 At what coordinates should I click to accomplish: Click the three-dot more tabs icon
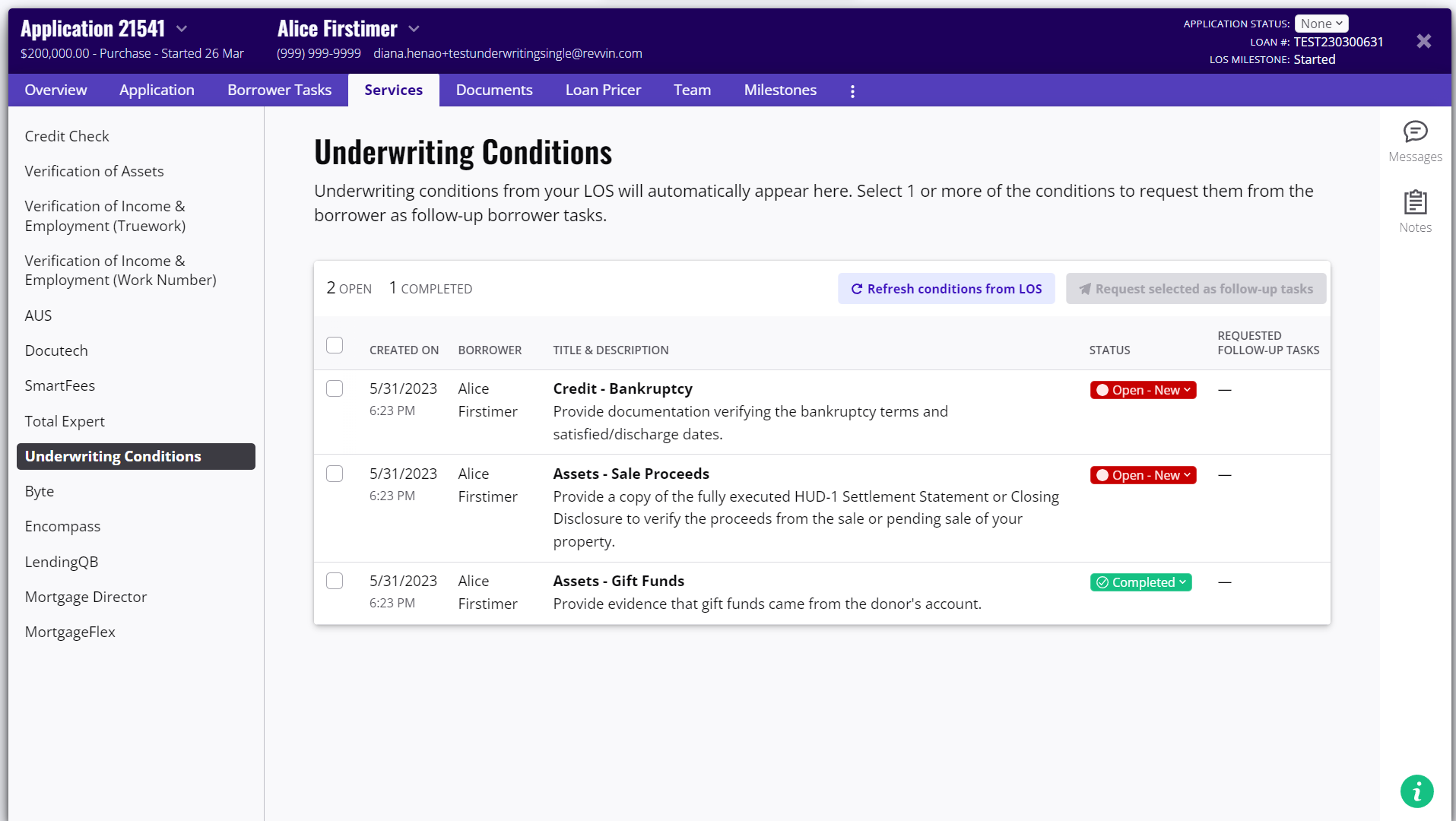852,91
